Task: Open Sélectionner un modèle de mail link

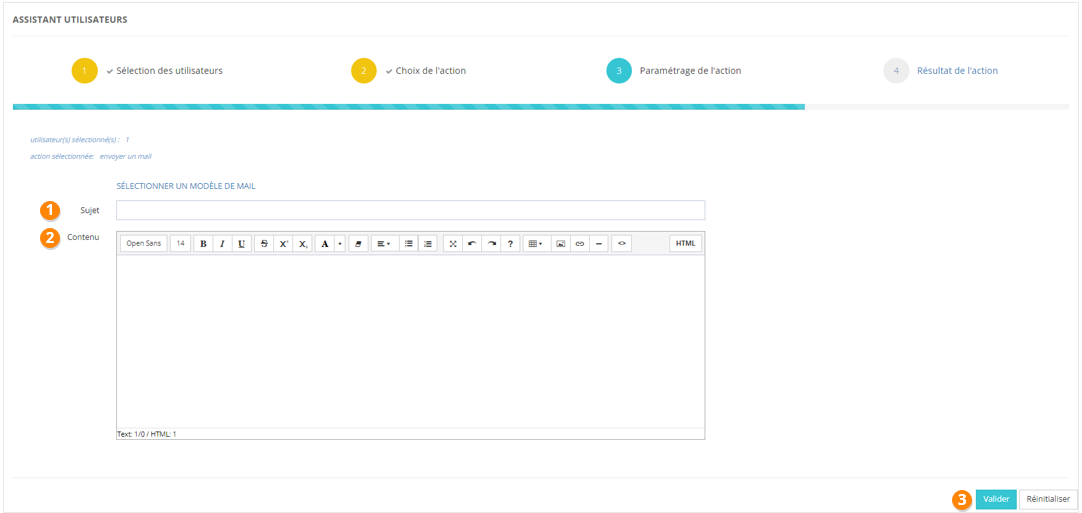Action: (x=186, y=186)
